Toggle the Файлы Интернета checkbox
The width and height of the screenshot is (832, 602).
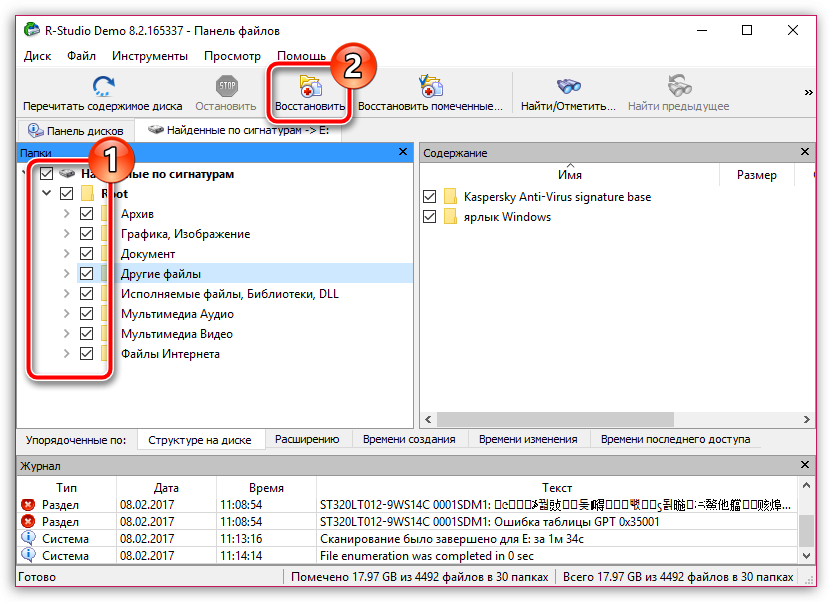(86, 354)
